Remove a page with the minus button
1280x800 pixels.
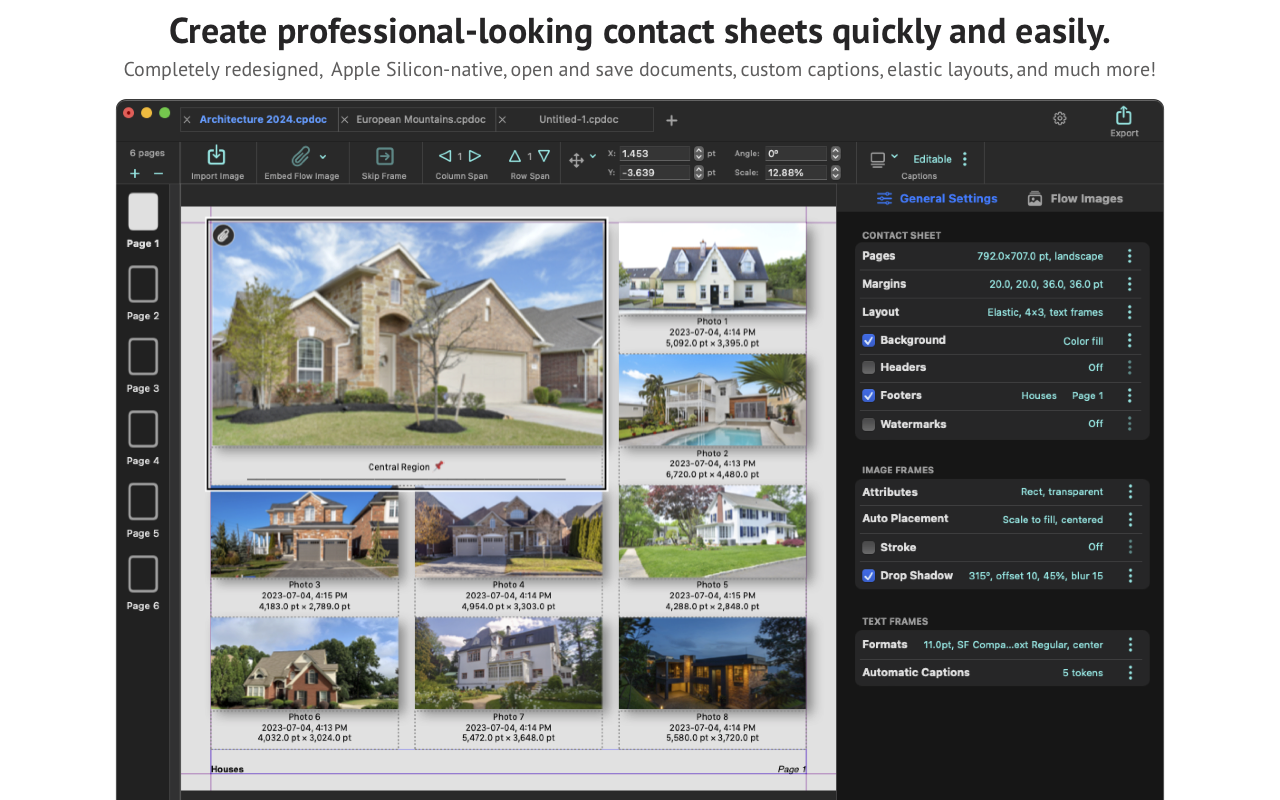[x=158, y=174]
